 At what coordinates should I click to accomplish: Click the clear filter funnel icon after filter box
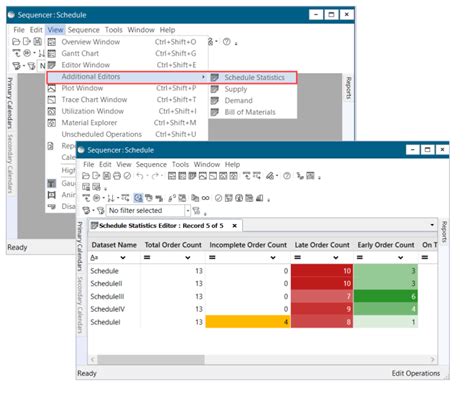tap(196, 210)
